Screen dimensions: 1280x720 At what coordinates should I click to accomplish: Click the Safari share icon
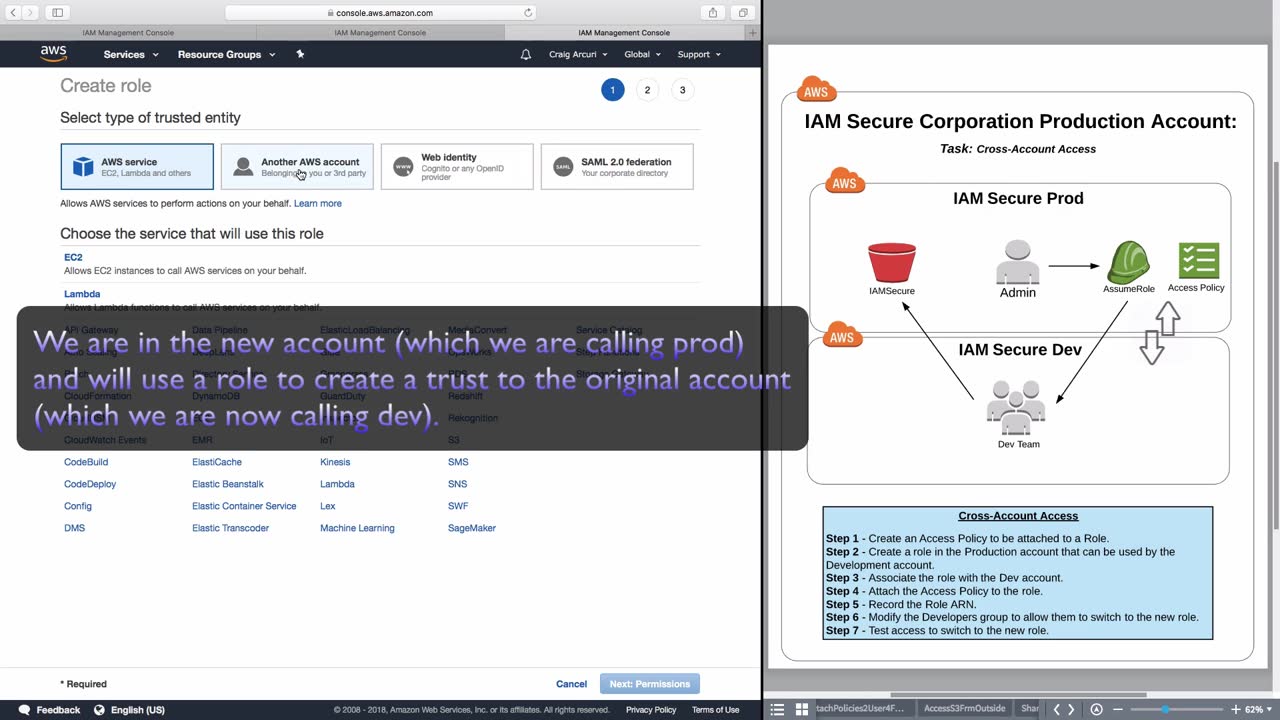point(713,13)
